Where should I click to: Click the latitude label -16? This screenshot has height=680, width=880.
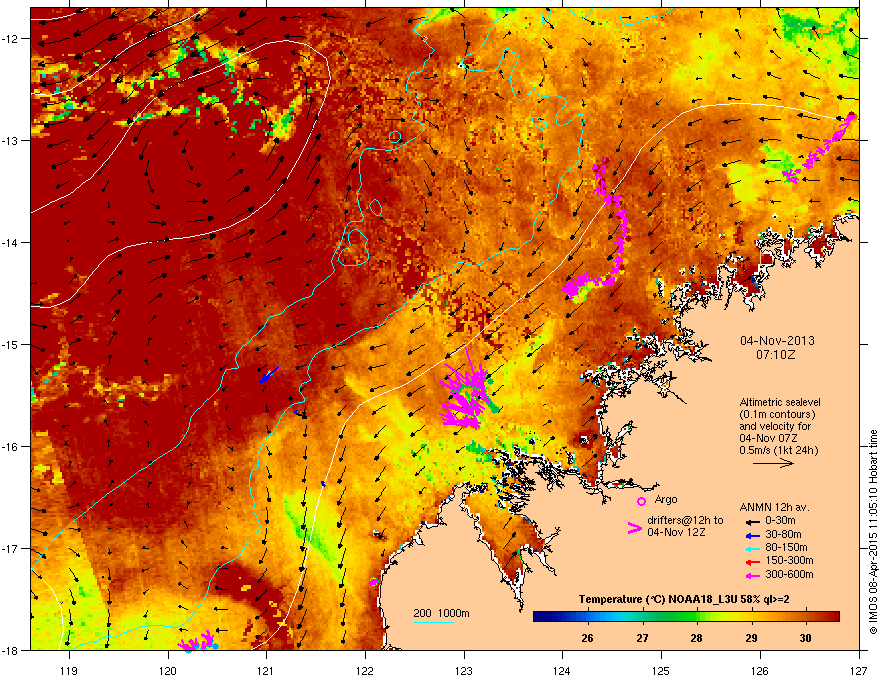coord(11,447)
